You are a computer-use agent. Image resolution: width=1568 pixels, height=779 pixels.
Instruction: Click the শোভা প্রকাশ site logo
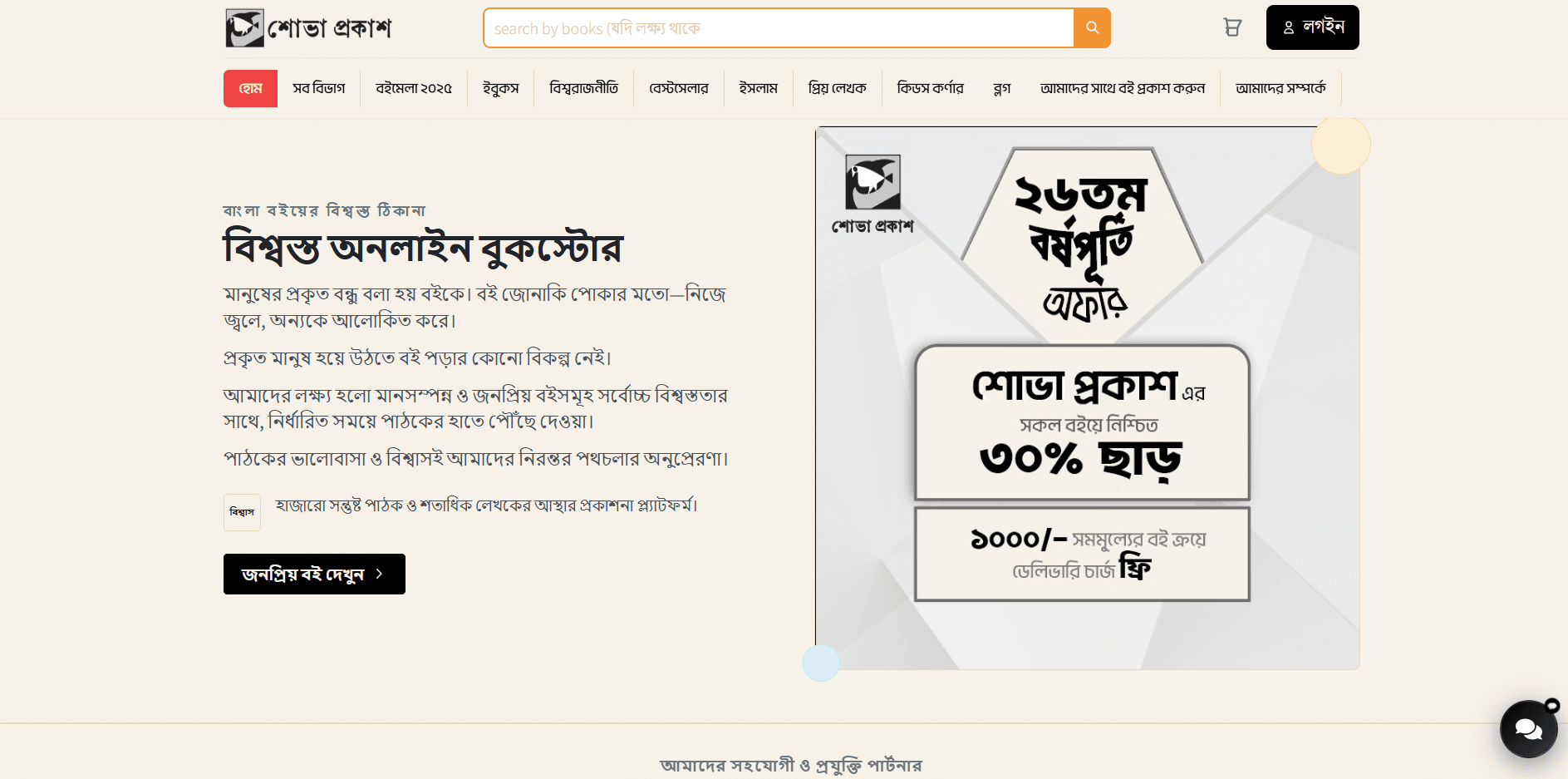(308, 28)
